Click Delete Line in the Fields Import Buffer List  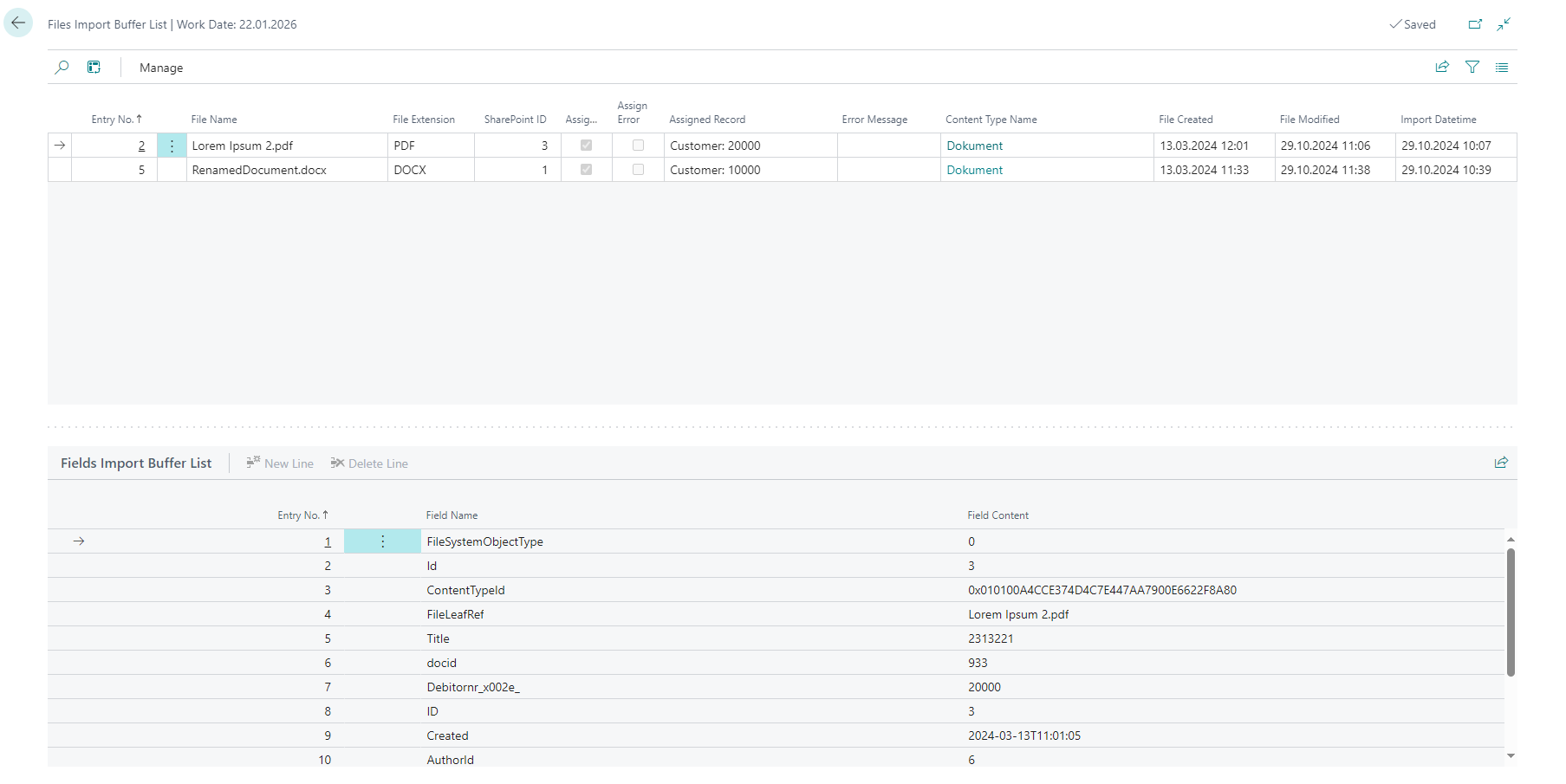[x=369, y=463]
